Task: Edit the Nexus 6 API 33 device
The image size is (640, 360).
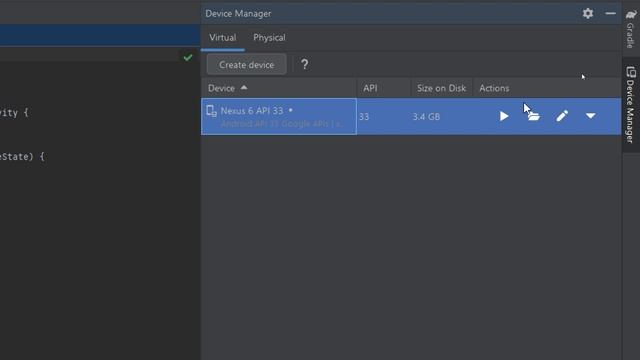Action: point(562,116)
